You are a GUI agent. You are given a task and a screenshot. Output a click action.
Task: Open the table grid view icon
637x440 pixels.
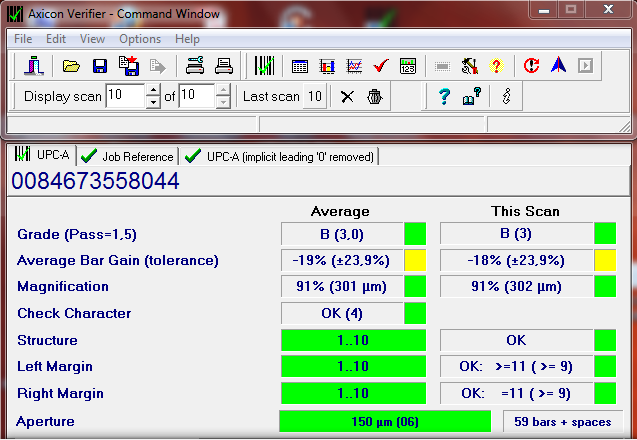300,66
